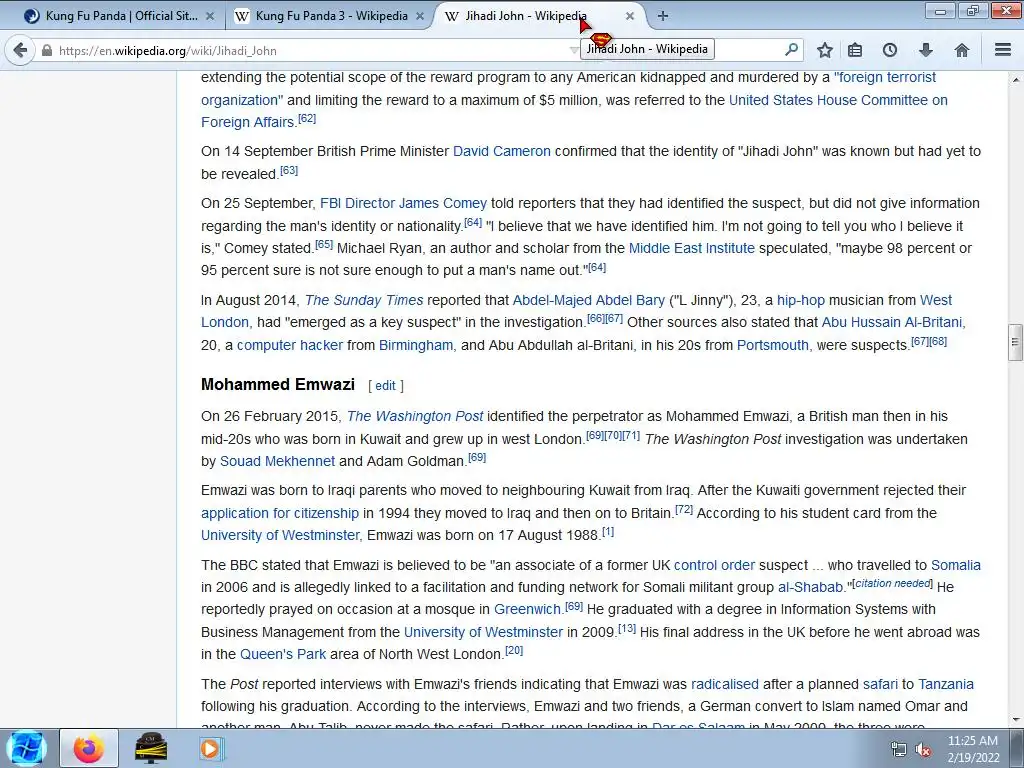Screen dimensions: 1024x768
Task: Open the "foreign terrorist" link
Action: 885,78
